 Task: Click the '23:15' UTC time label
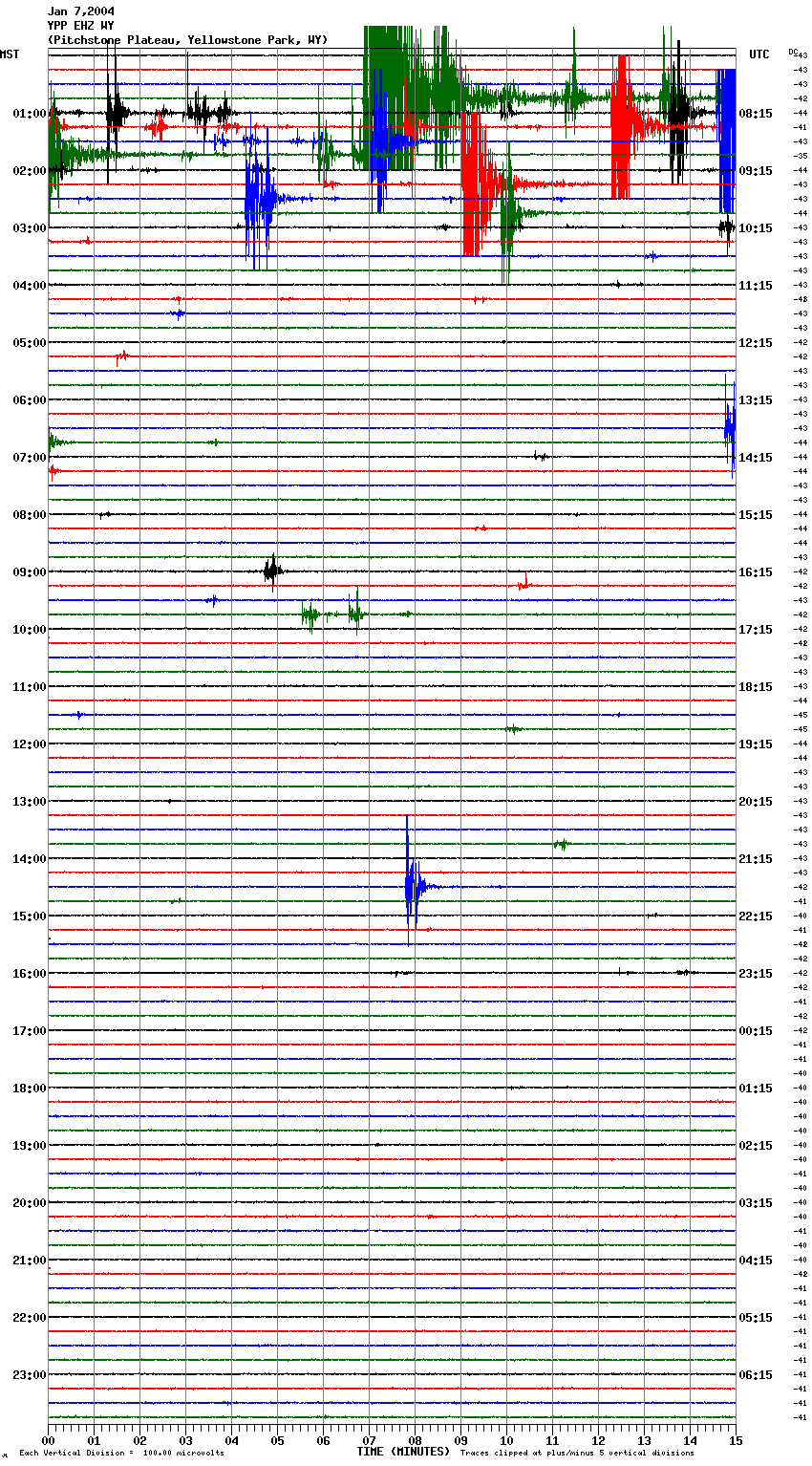pos(756,973)
